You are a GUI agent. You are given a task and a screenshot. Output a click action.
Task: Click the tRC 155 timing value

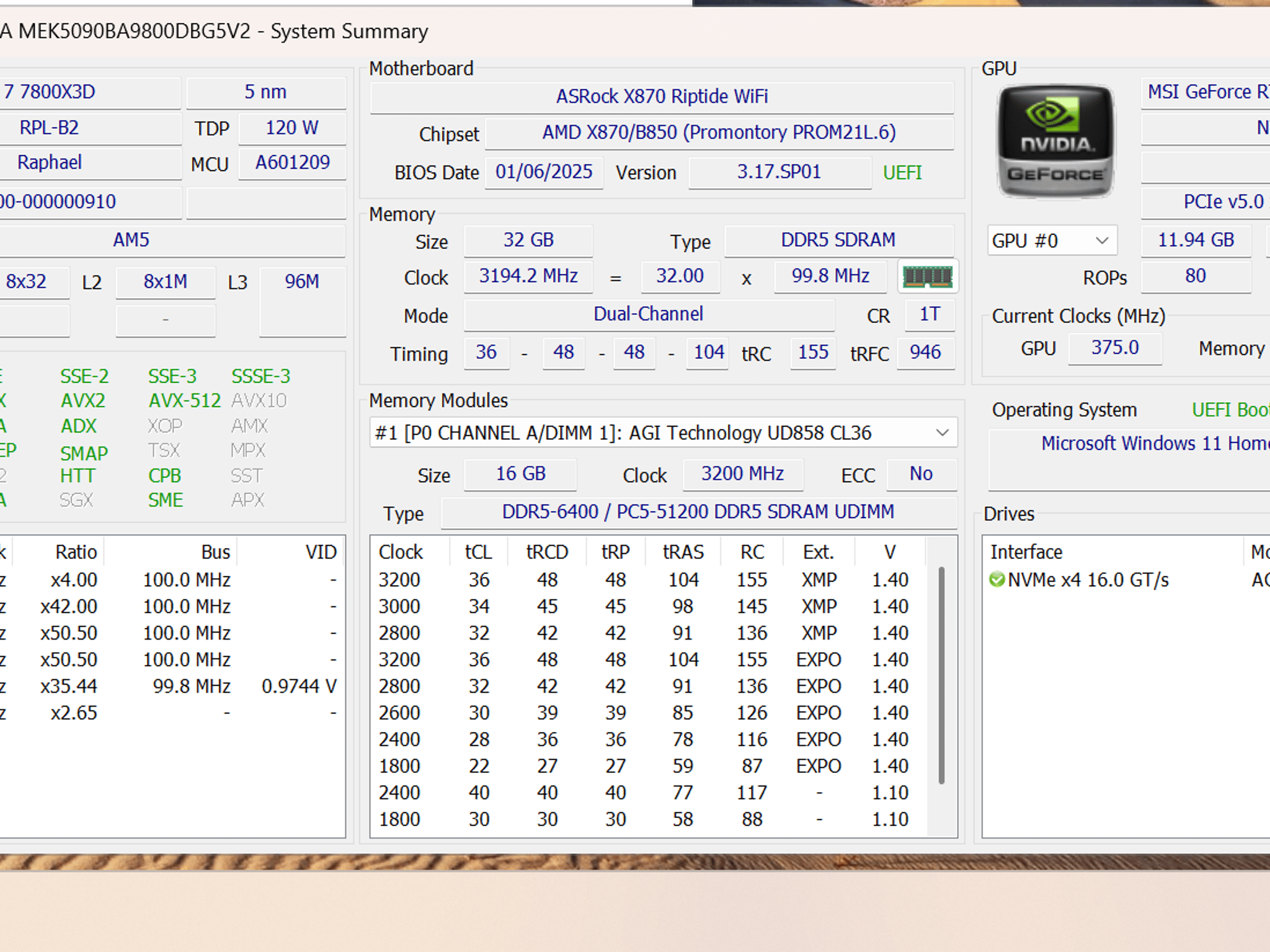[813, 353]
